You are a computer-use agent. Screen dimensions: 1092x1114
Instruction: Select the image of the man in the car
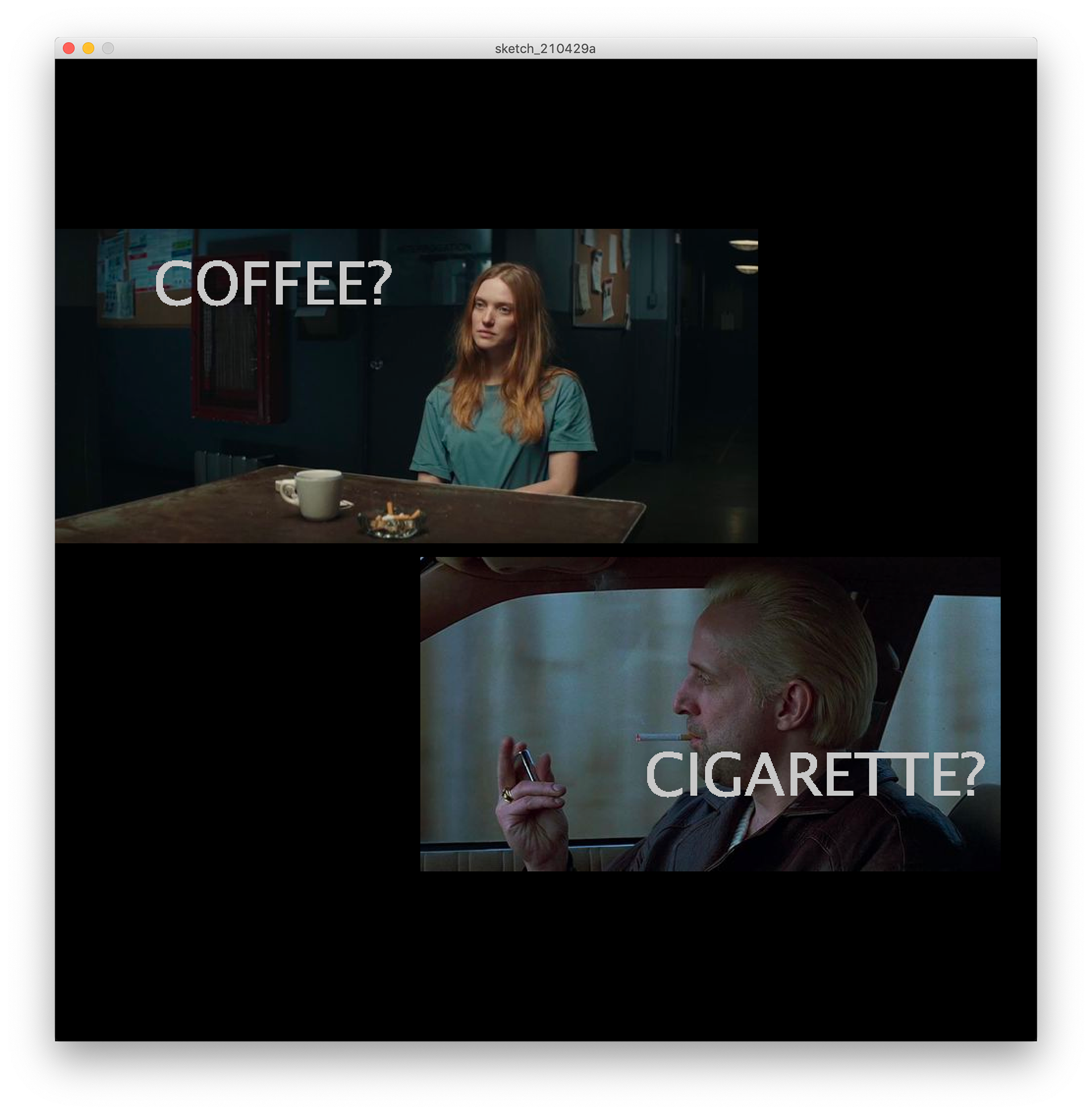710,713
